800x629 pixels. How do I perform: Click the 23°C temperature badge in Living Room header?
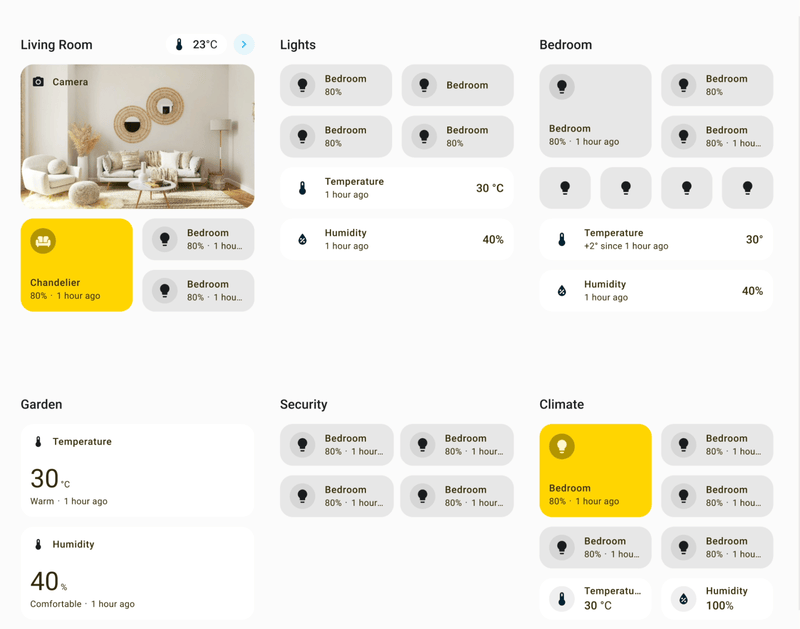194,43
